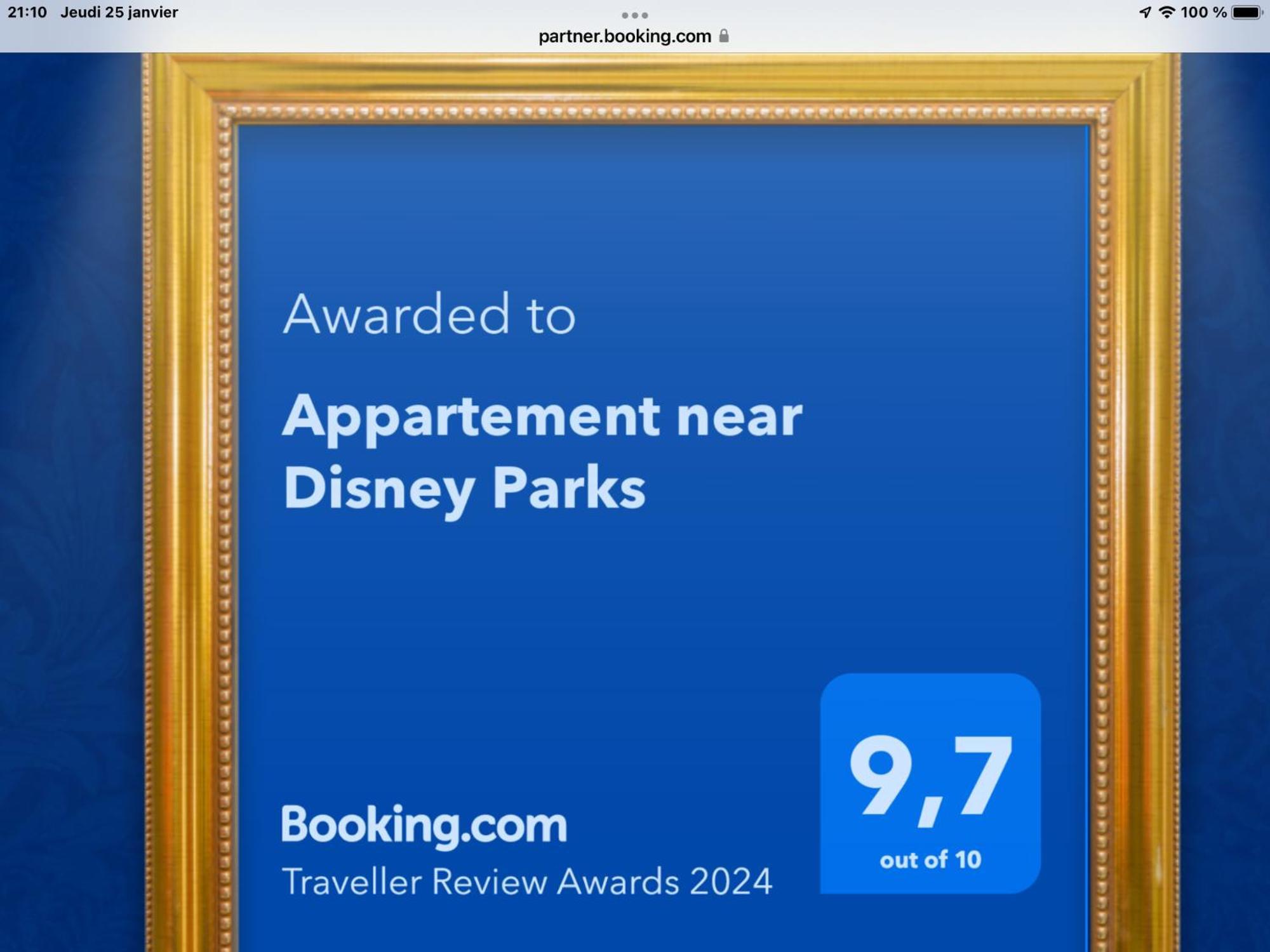Click the 9,7 score badge
Viewport: 1270px width, 952px height.
point(930,783)
